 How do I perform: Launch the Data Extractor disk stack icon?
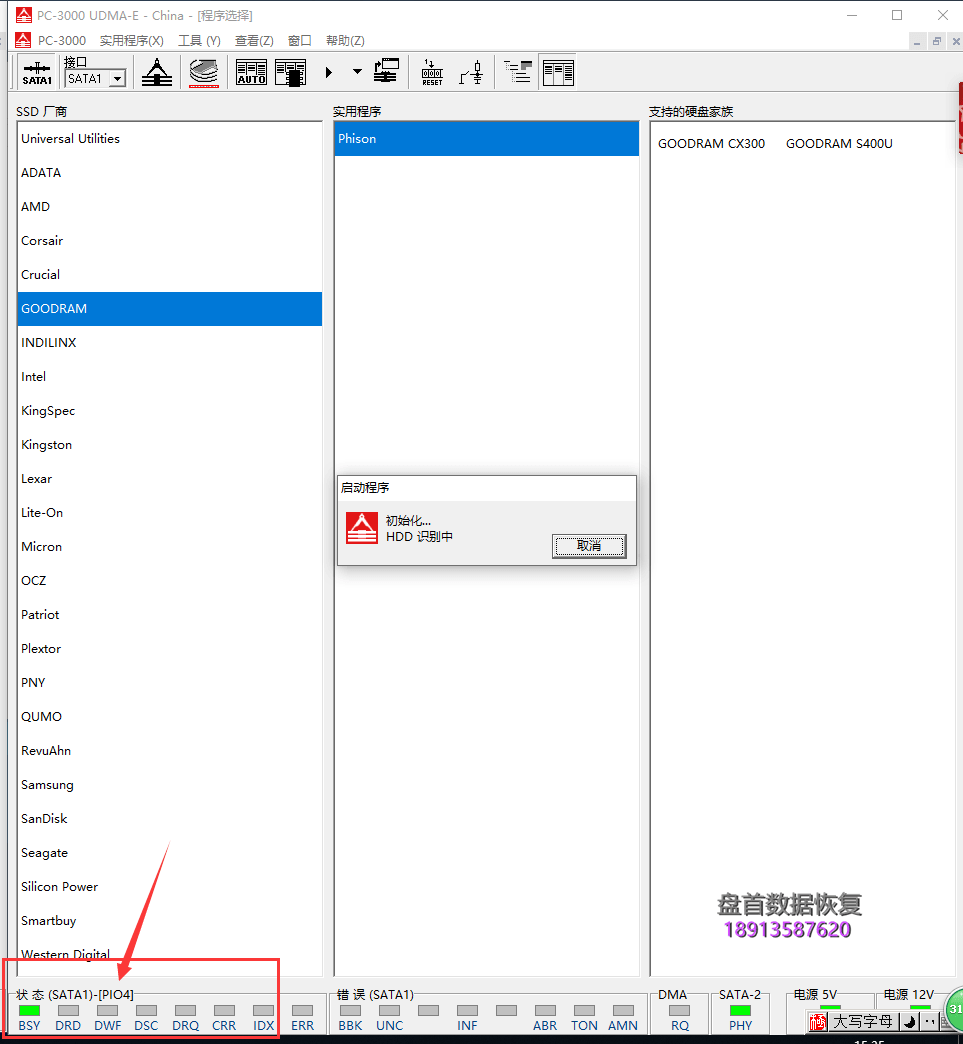pyautogui.click(x=204, y=73)
